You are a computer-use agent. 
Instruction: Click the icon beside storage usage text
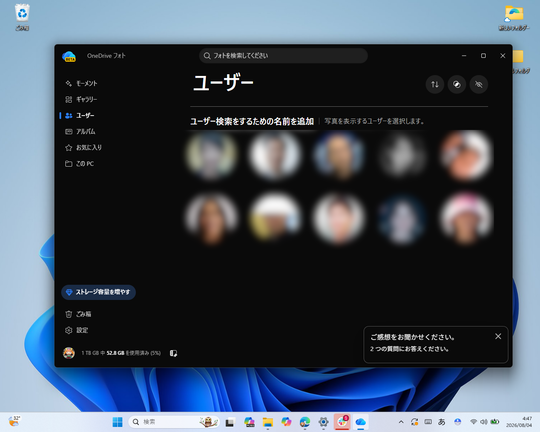173,353
